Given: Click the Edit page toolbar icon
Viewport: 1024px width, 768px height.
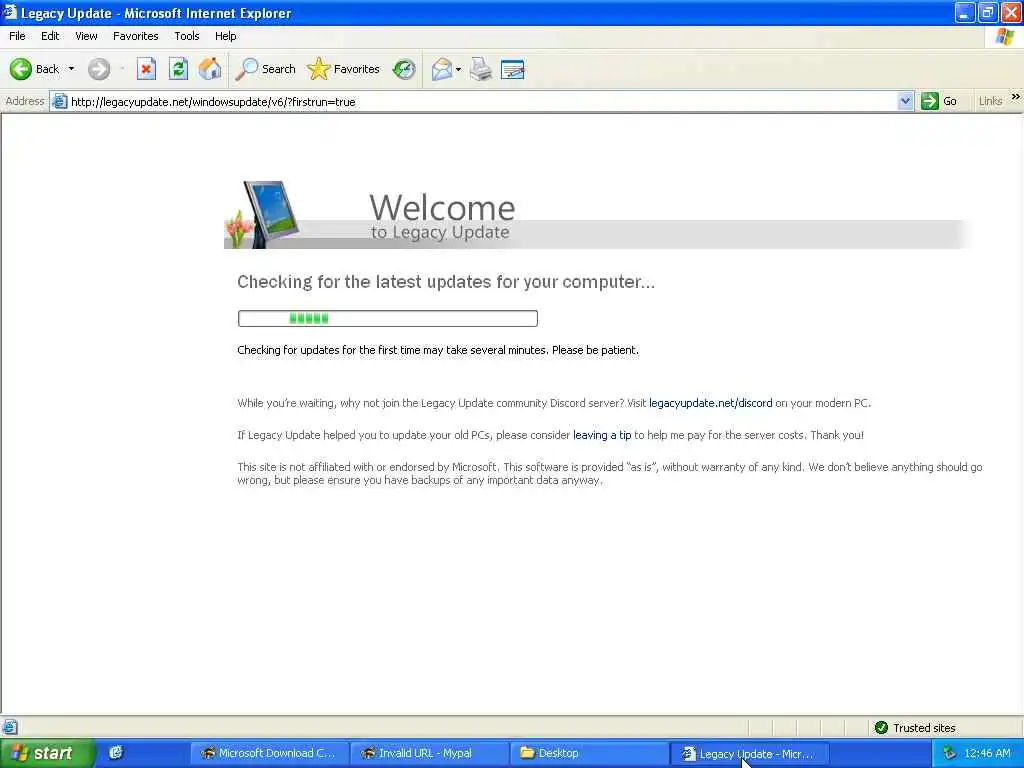Looking at the screenshot, I should [513, 69].
